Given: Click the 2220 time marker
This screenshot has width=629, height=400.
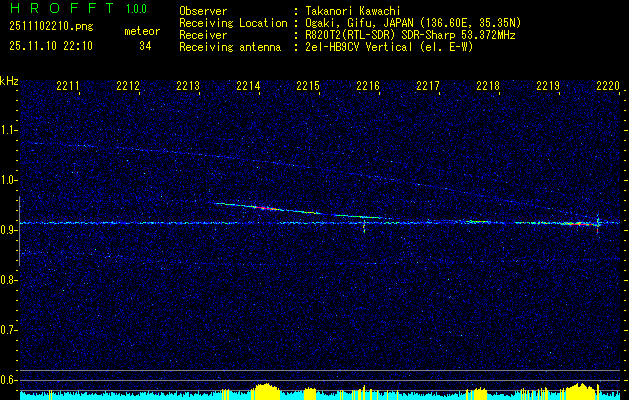Looking at the screenshot, I should (x=607, y=87).
